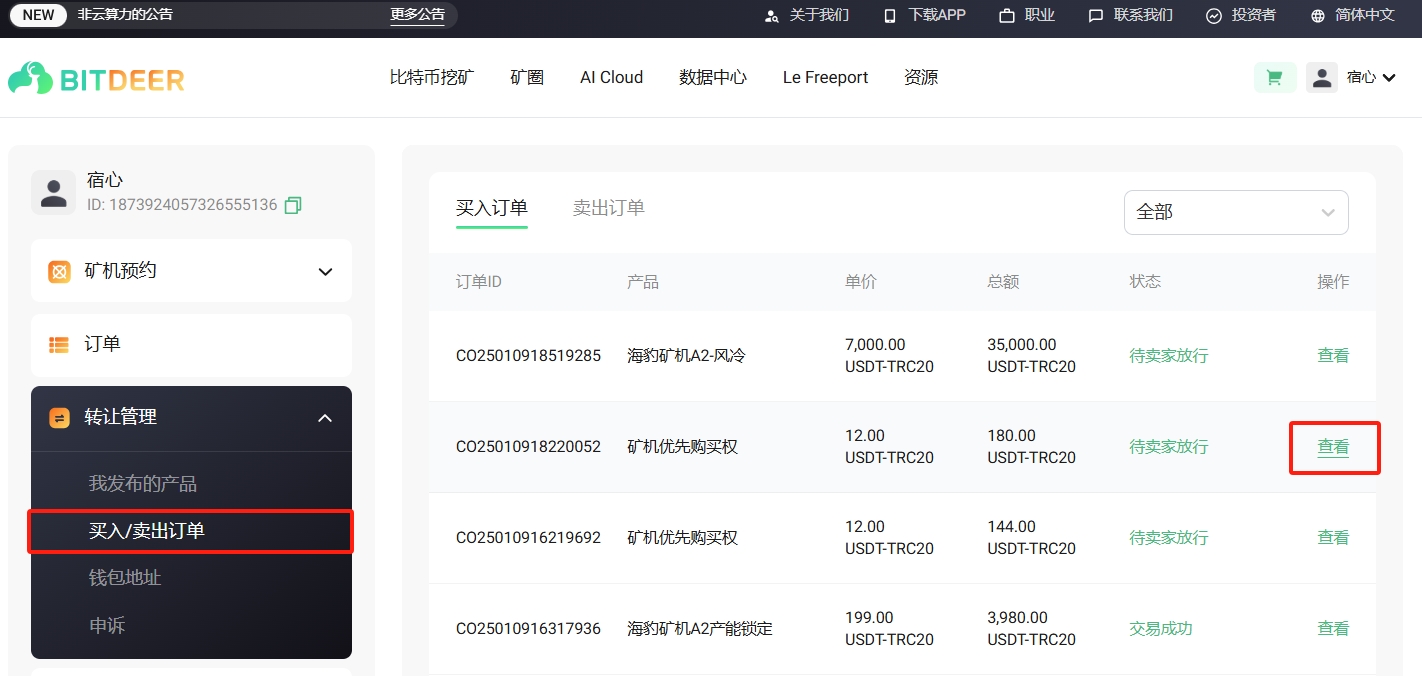
Task: Click the 关于我们 people icon
Action: click(771, 16)
